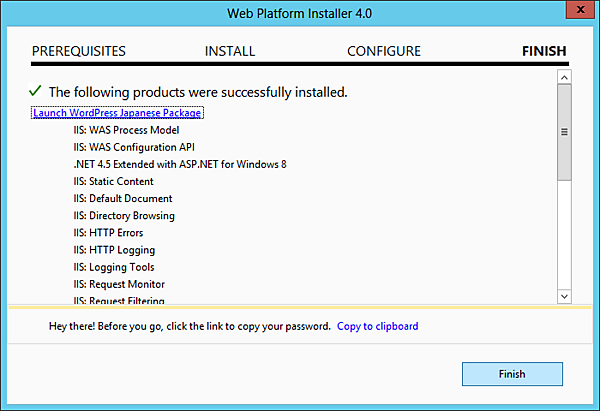Open Launch WordPress Japanese Package link
Viewport: 600px width, 411px height.
point(117,113)
